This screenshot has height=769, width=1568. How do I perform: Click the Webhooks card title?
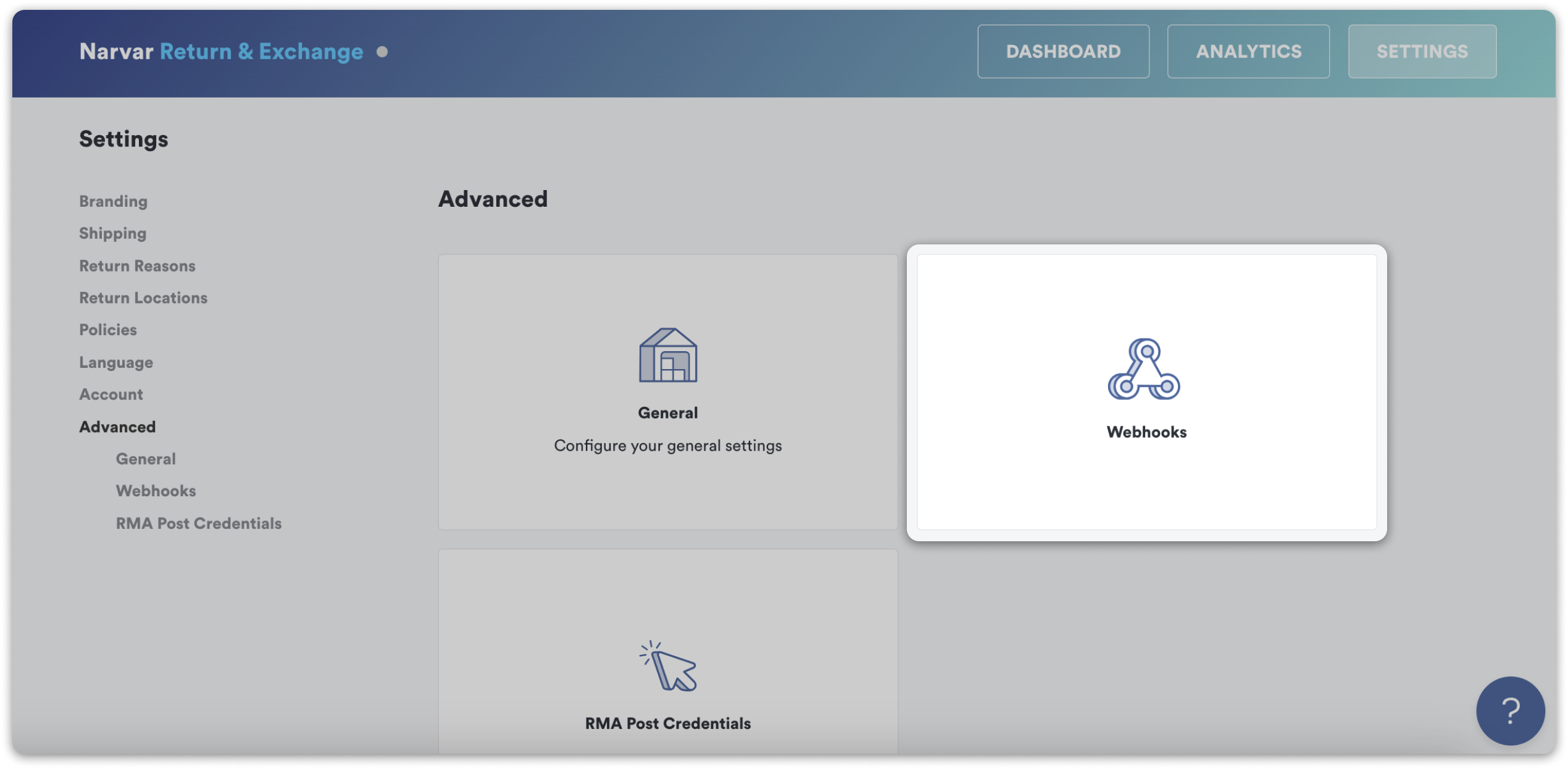[x=1146, y=432]
